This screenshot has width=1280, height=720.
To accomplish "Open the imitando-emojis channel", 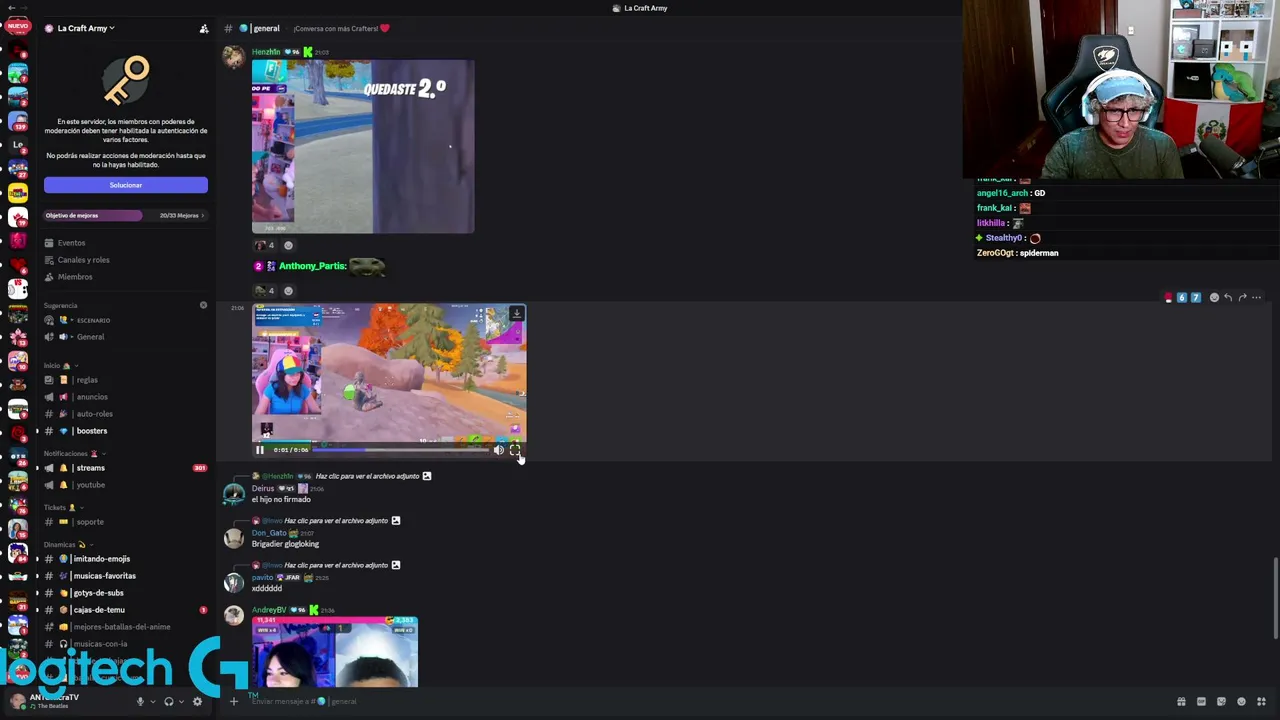I will pyautogui.click(x=101, y=559).
